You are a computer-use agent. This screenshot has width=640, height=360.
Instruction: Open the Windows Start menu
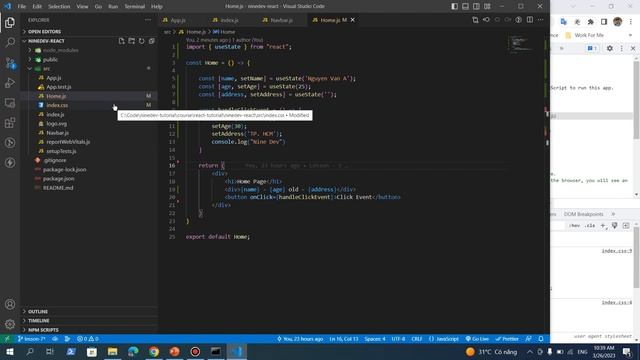click(x=9, y=351)
